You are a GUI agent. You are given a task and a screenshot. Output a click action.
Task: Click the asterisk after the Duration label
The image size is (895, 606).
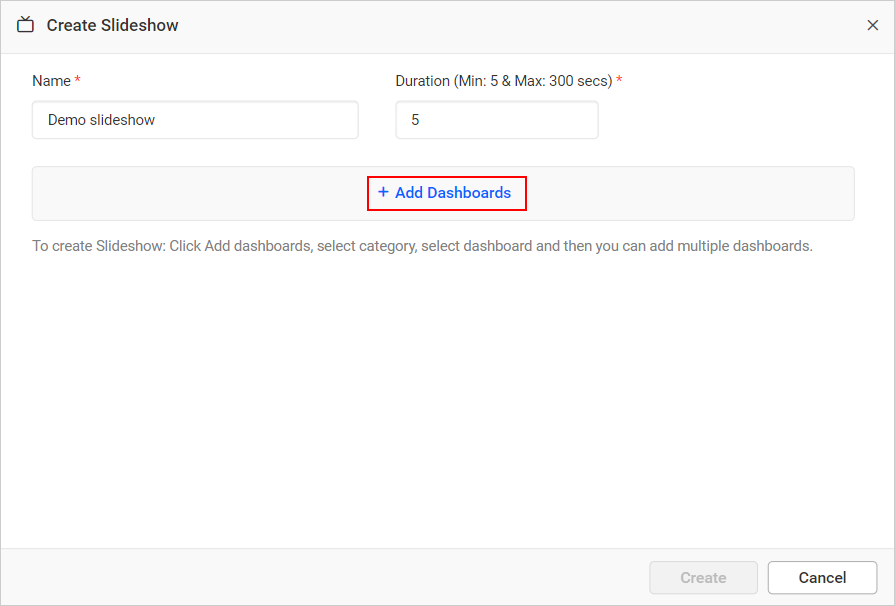(x=618, y=80)
